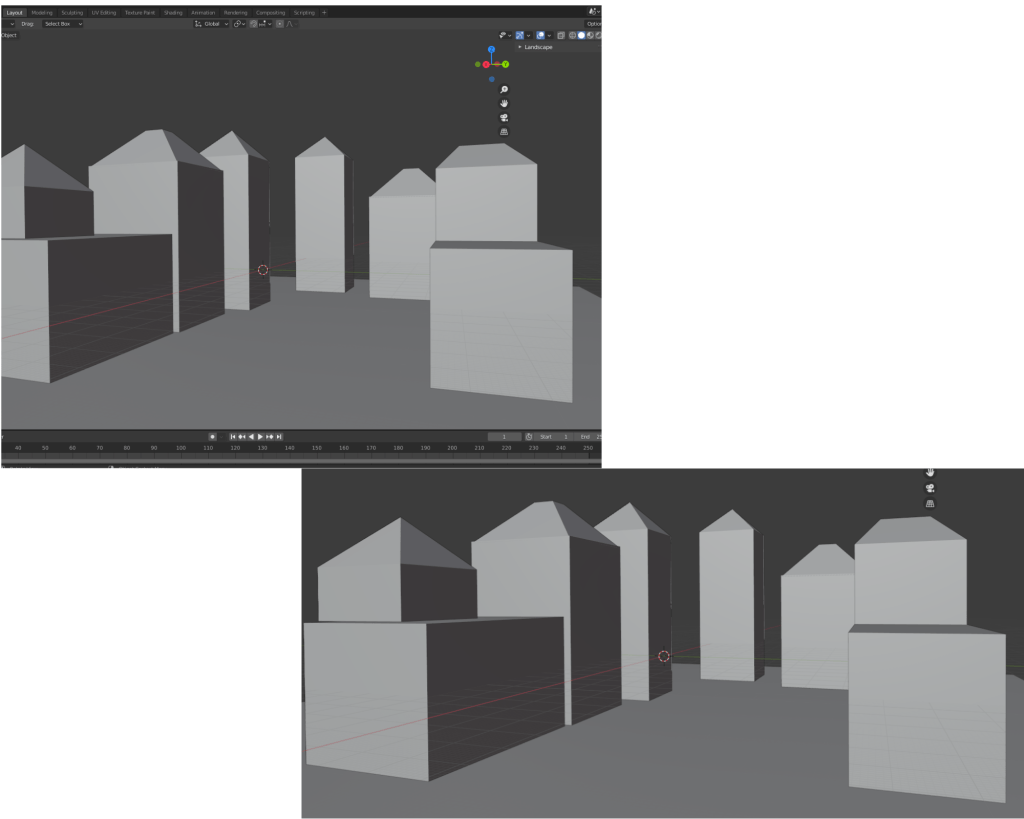This screenshot has height=819, width=1024.
Task: Click the zoom magnifier icon in viewport
Action: (x=504, y=90)
